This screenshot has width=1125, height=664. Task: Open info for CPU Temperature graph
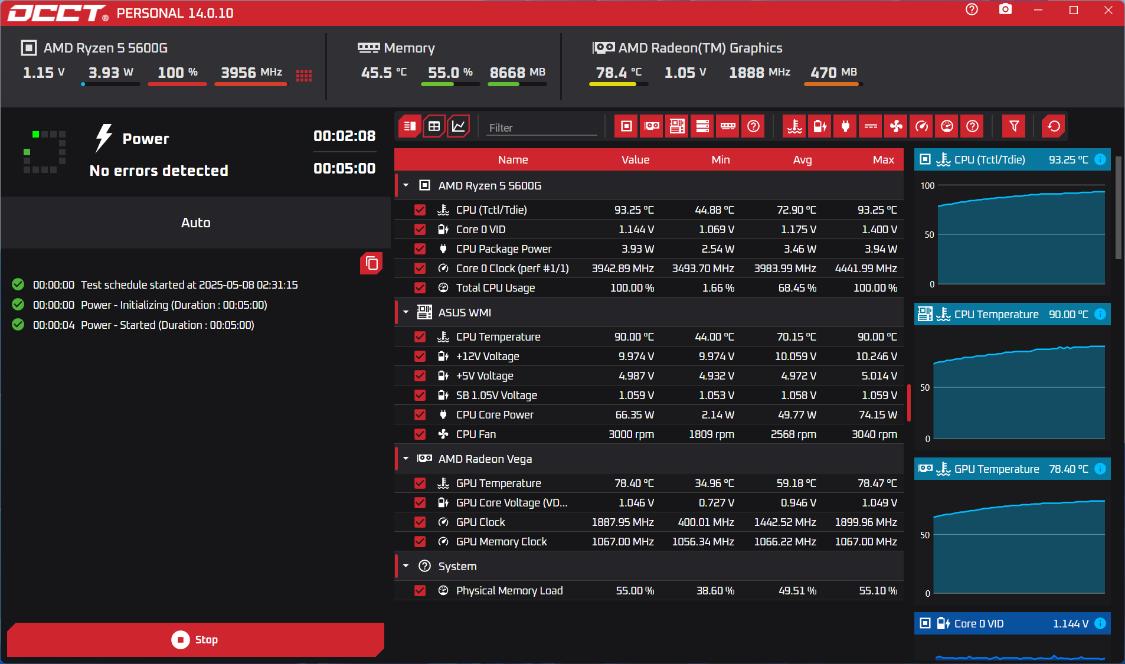click(x=1100, y=314)
